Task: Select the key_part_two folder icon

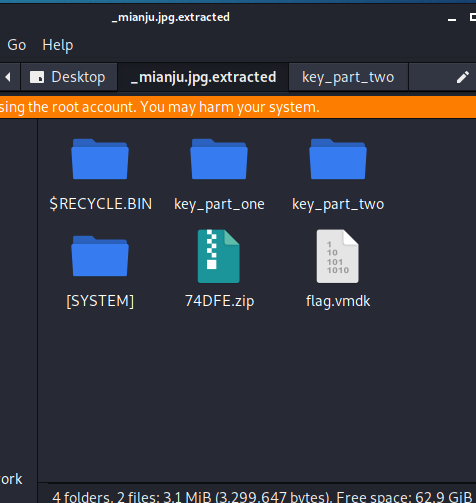Action: click(338, 159)
